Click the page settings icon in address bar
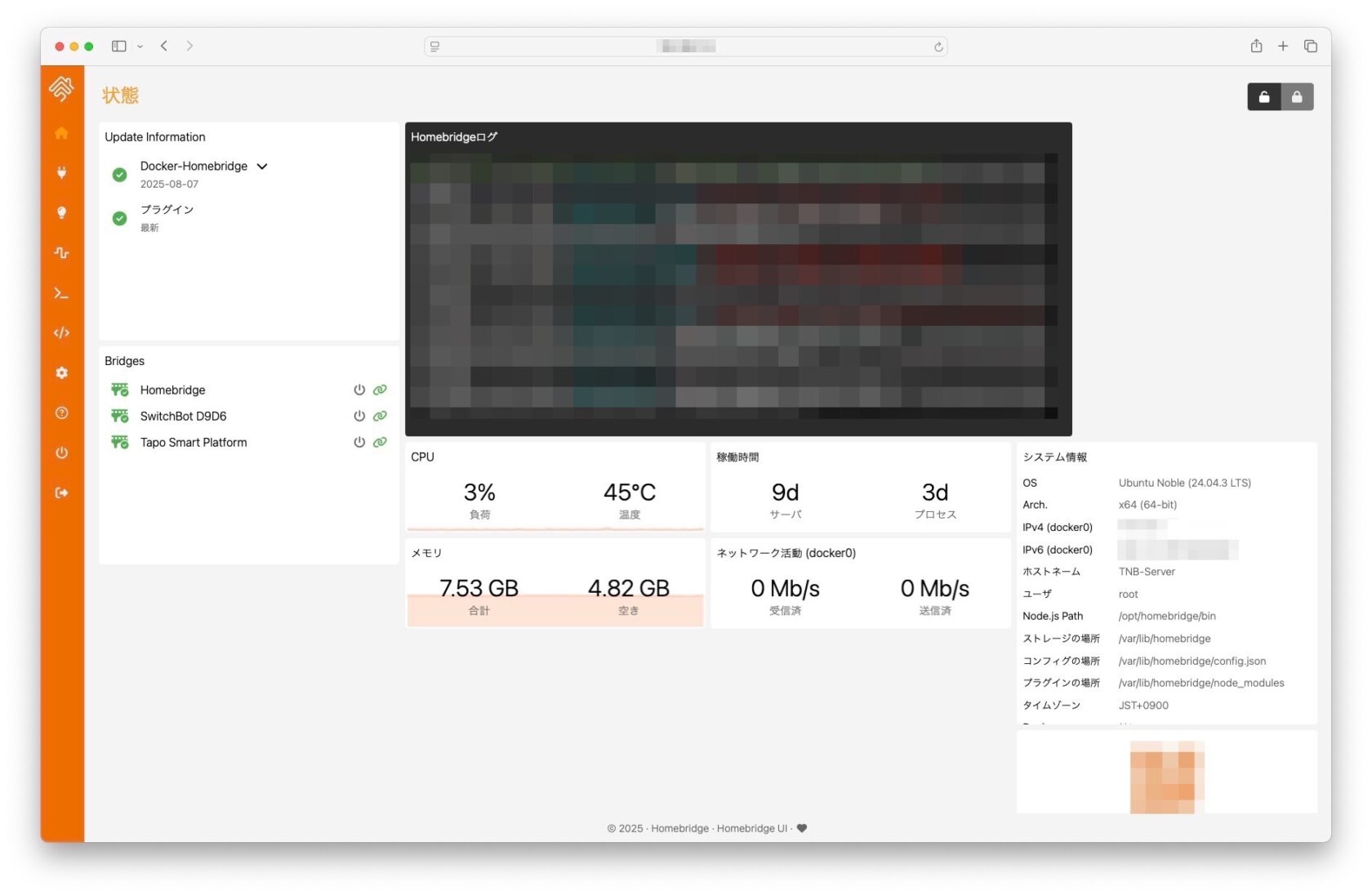1372x896 pixels. click(435, 47)
